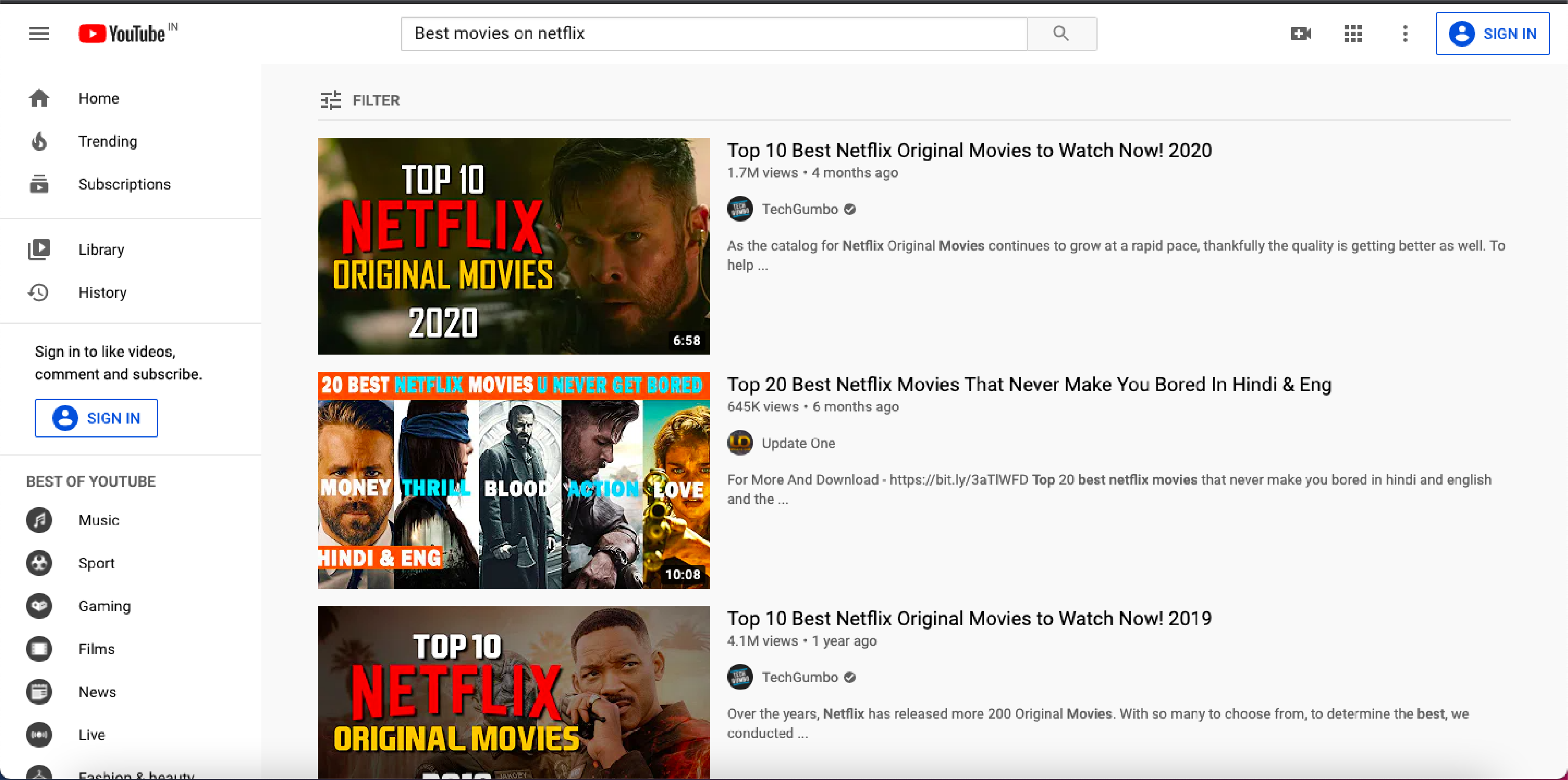Image resolution: width=1568 pixels, height=780 pixels.
Task: Open the hamburger navigation menu
Action: tap(38, 34)
